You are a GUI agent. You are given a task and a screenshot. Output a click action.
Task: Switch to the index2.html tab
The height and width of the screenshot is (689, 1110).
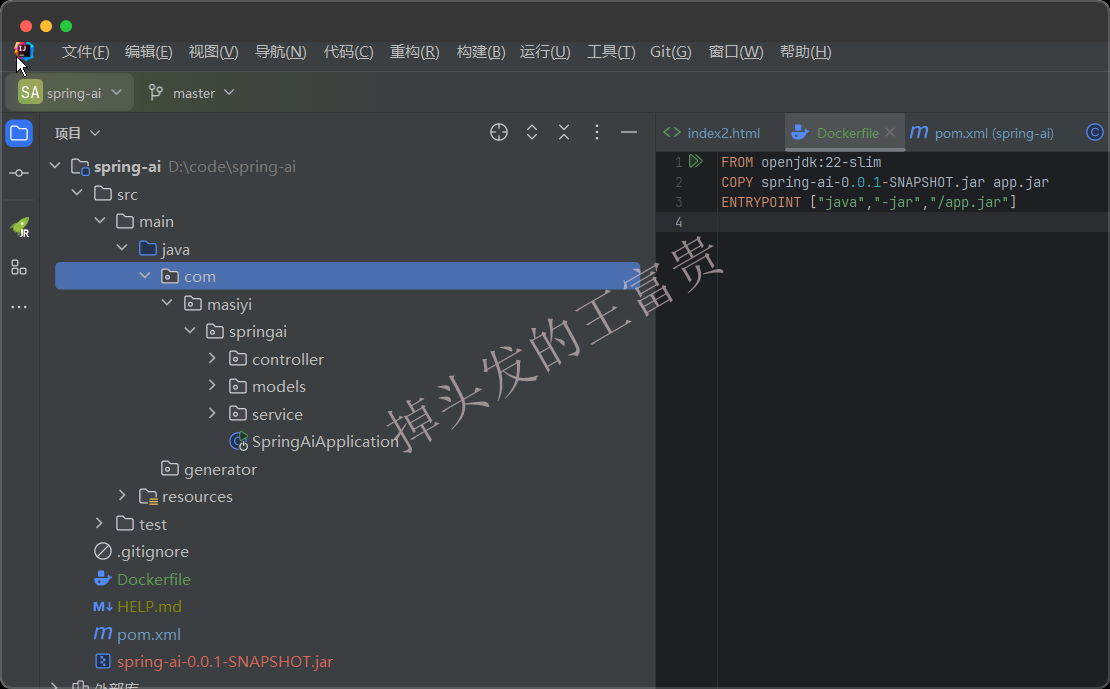(712, 133)
